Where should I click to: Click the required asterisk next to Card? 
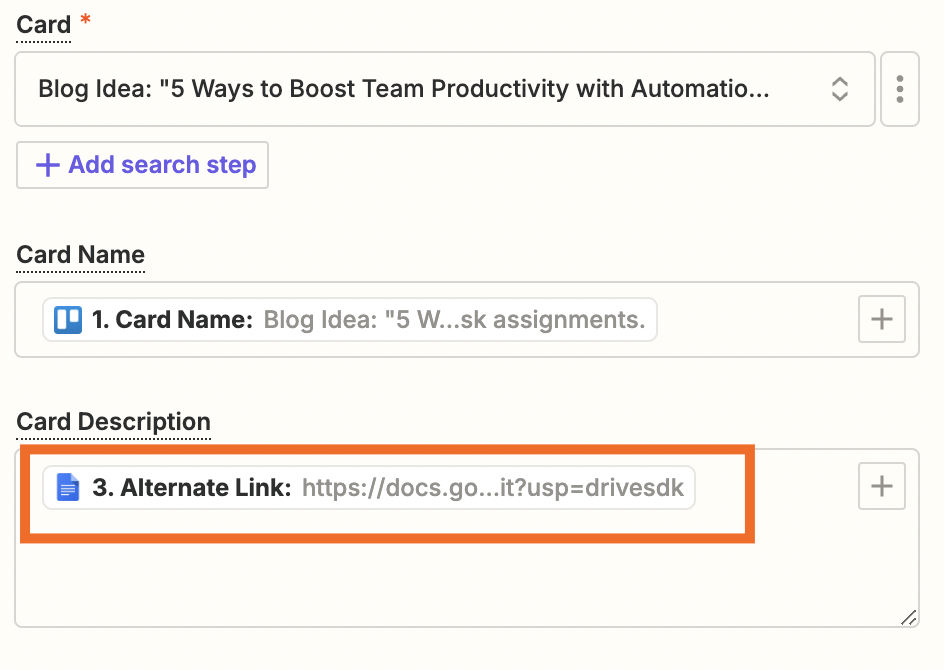click(85, 22)
